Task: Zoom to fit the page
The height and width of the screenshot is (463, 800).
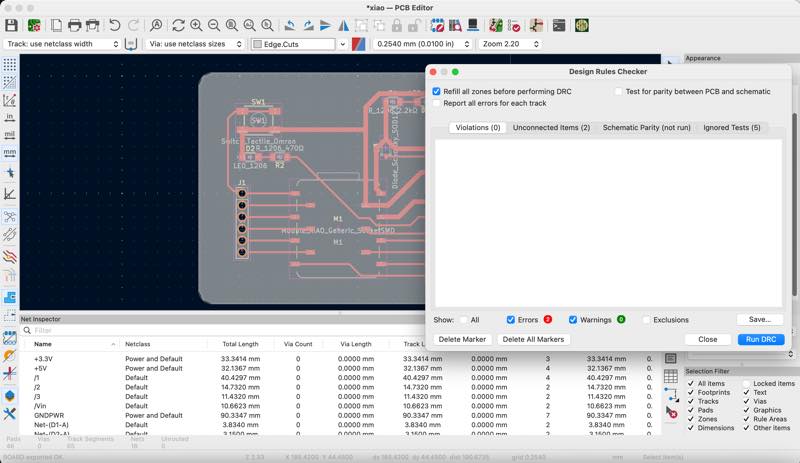Action: tap(231, 25)
